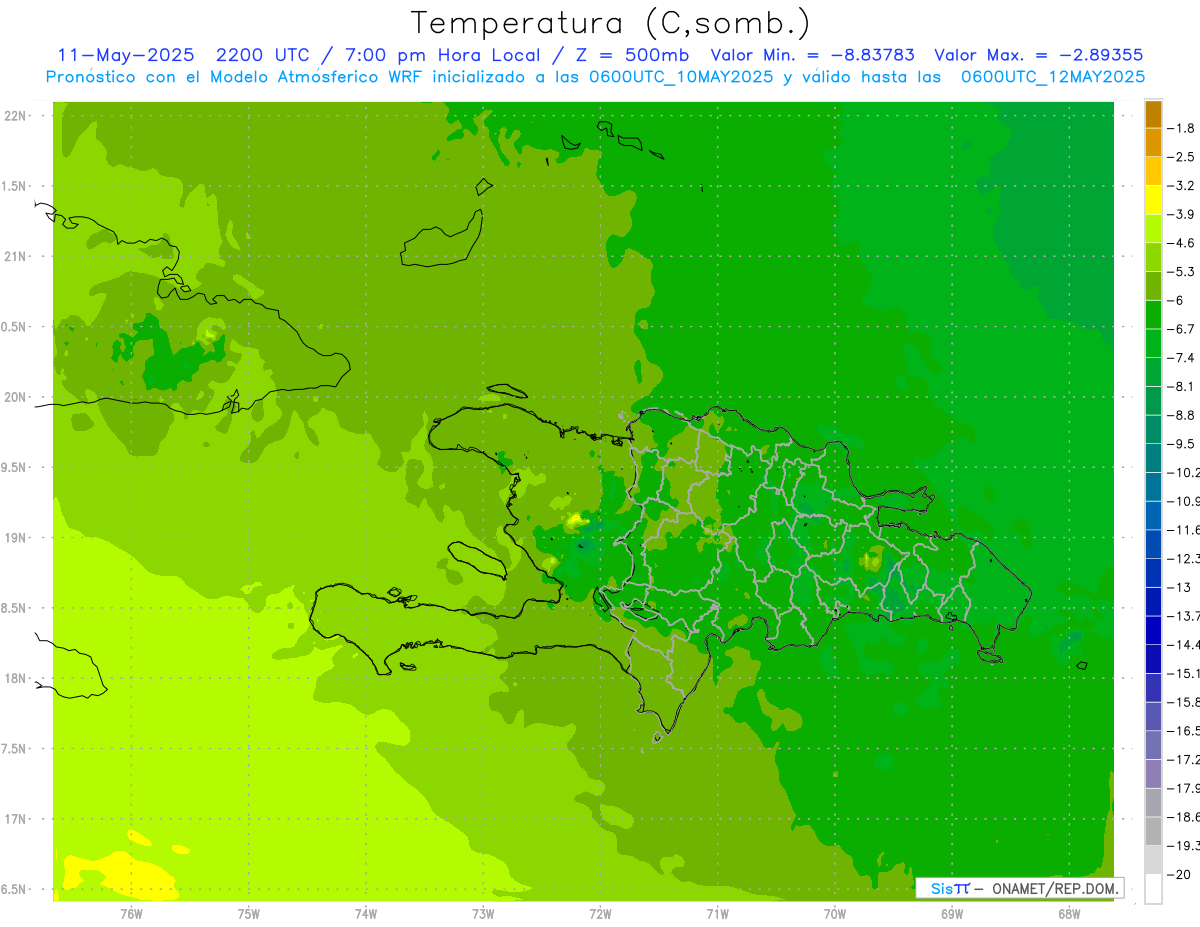Click the '73W' longitude axis label

483,913
